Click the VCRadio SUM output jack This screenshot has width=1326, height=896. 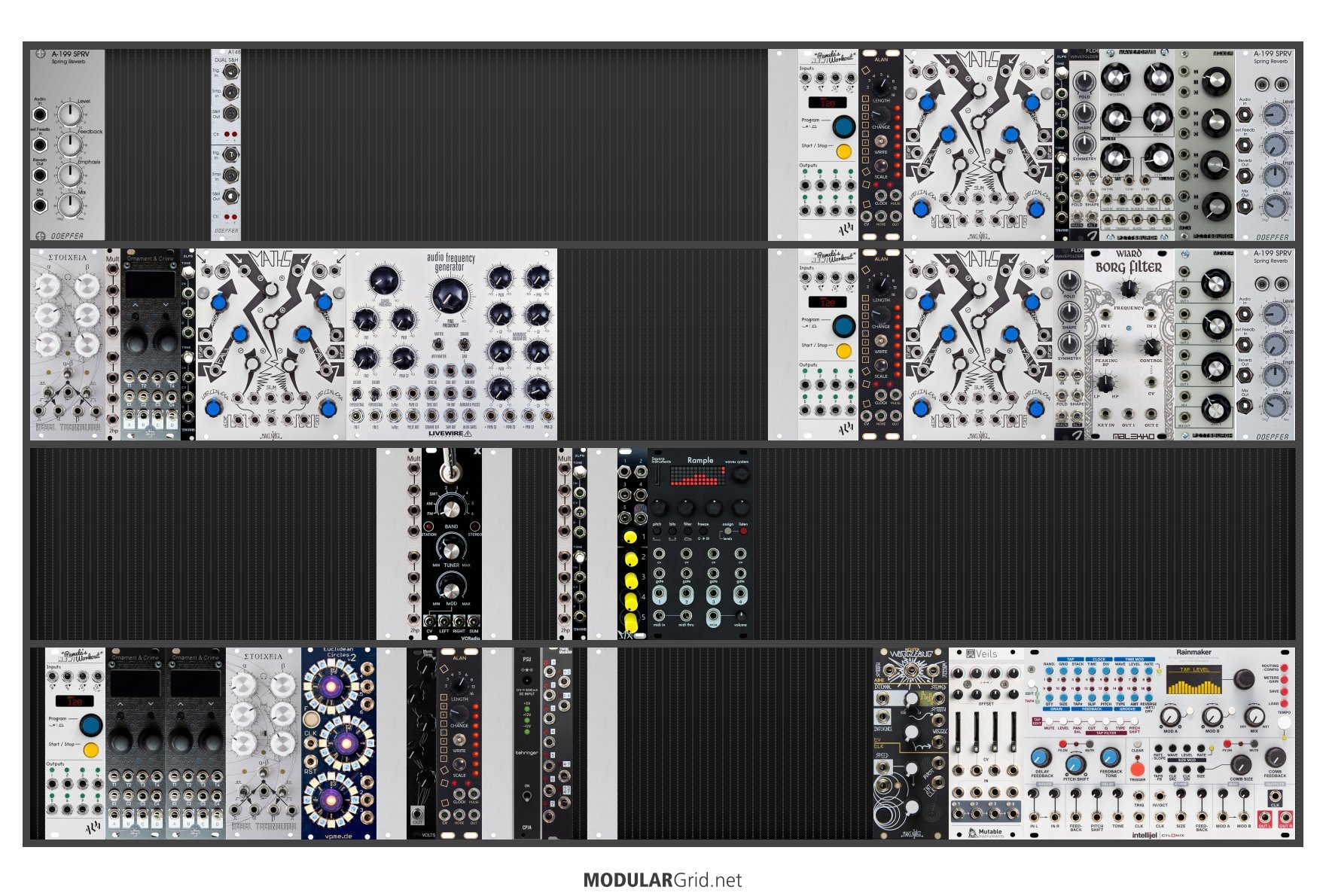(x=474, y=620)
